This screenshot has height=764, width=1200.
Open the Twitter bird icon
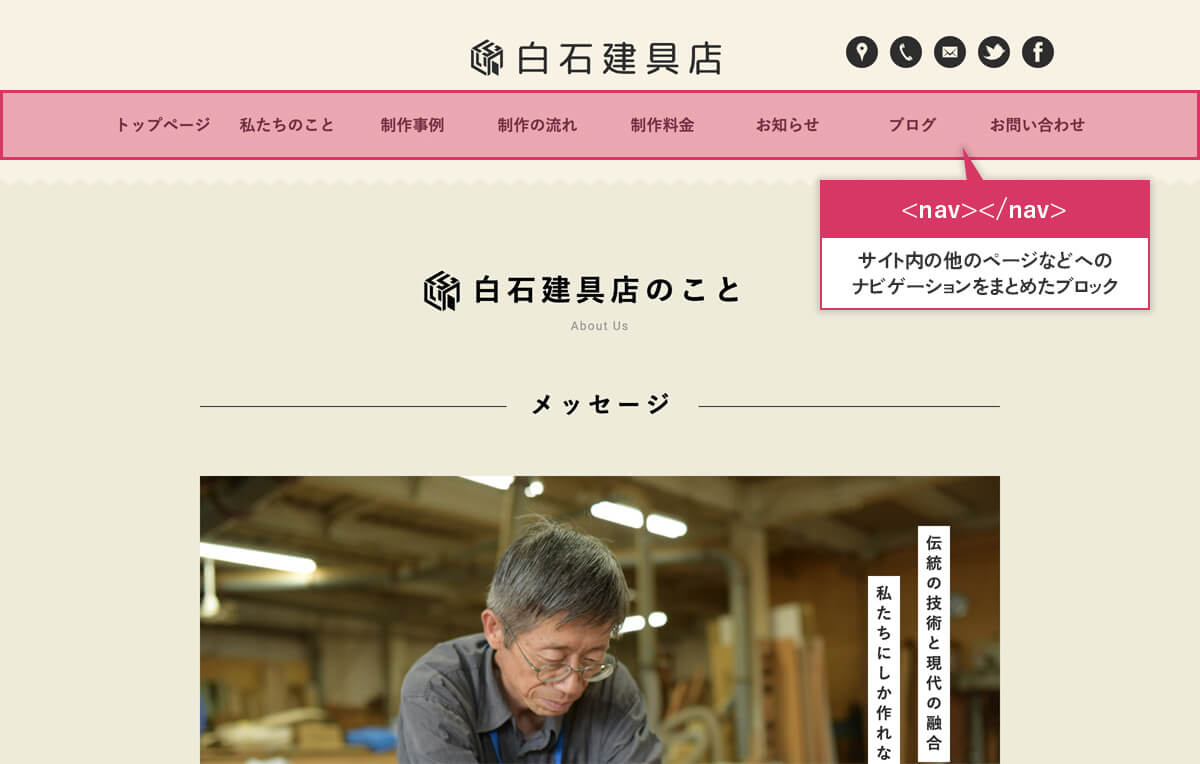coord(994,52)
